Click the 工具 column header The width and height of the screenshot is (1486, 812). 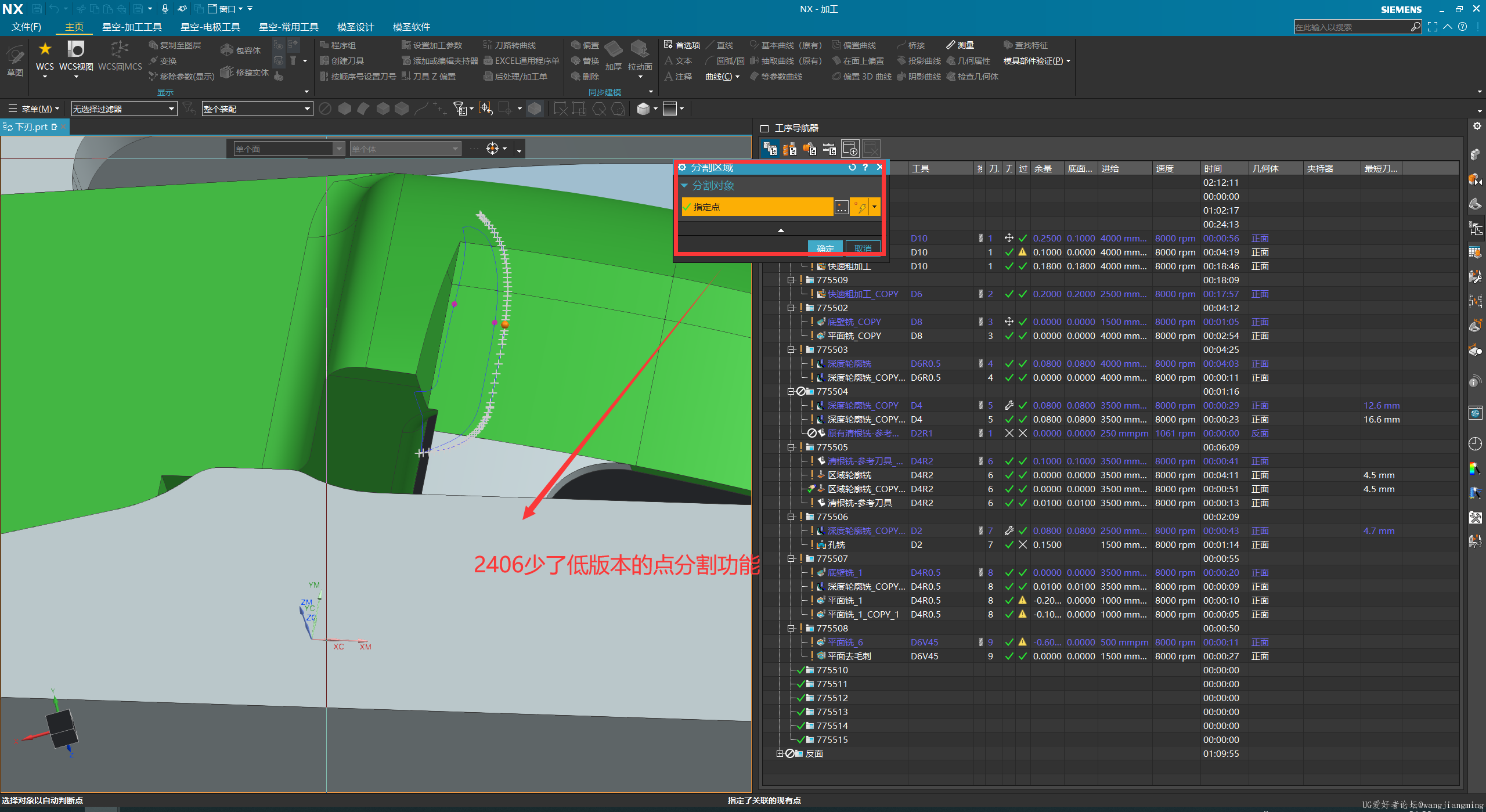pos(940,168)
